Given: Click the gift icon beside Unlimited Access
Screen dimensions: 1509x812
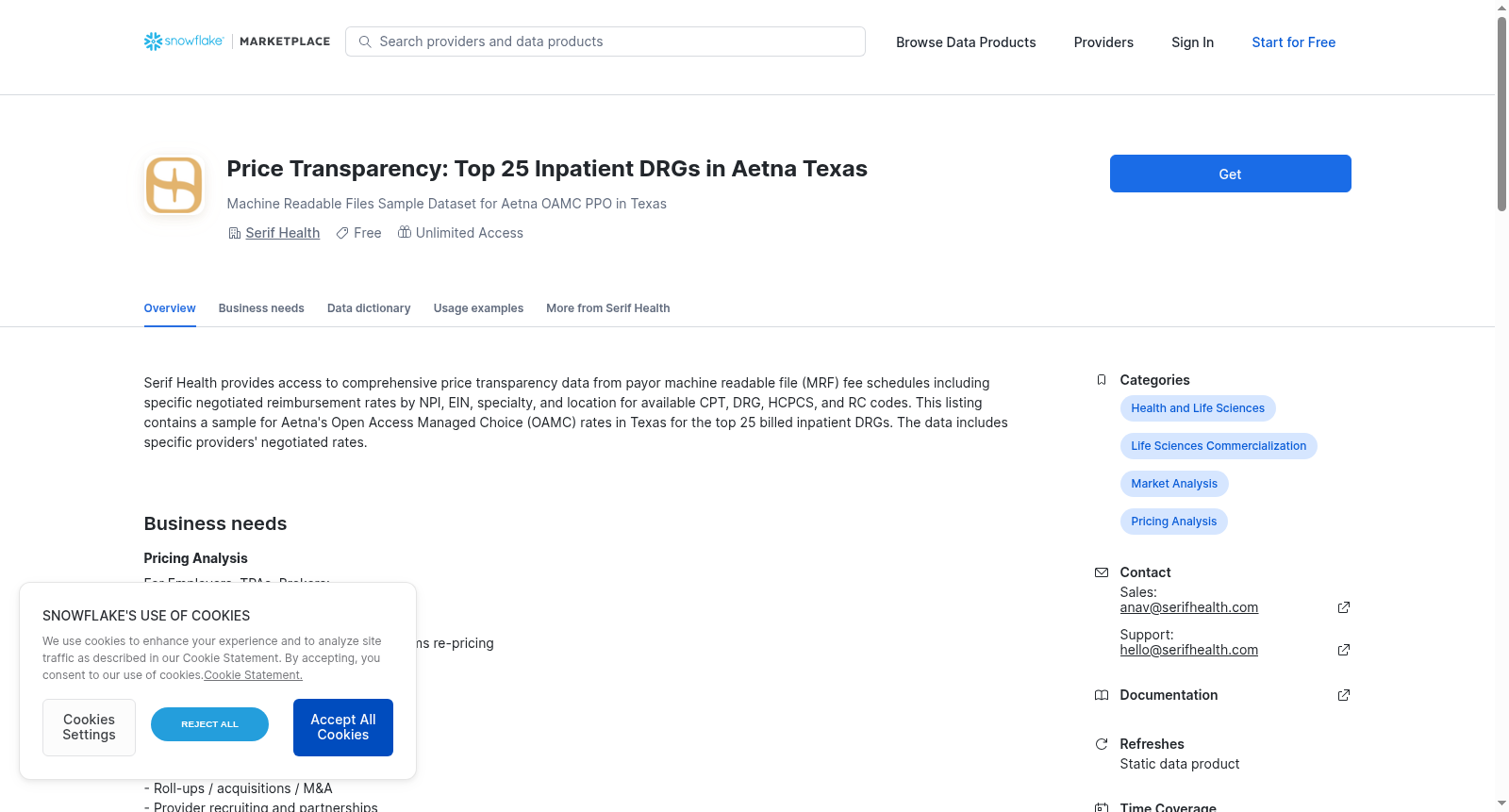Looking at the screenshot, I should click(405, 232).
